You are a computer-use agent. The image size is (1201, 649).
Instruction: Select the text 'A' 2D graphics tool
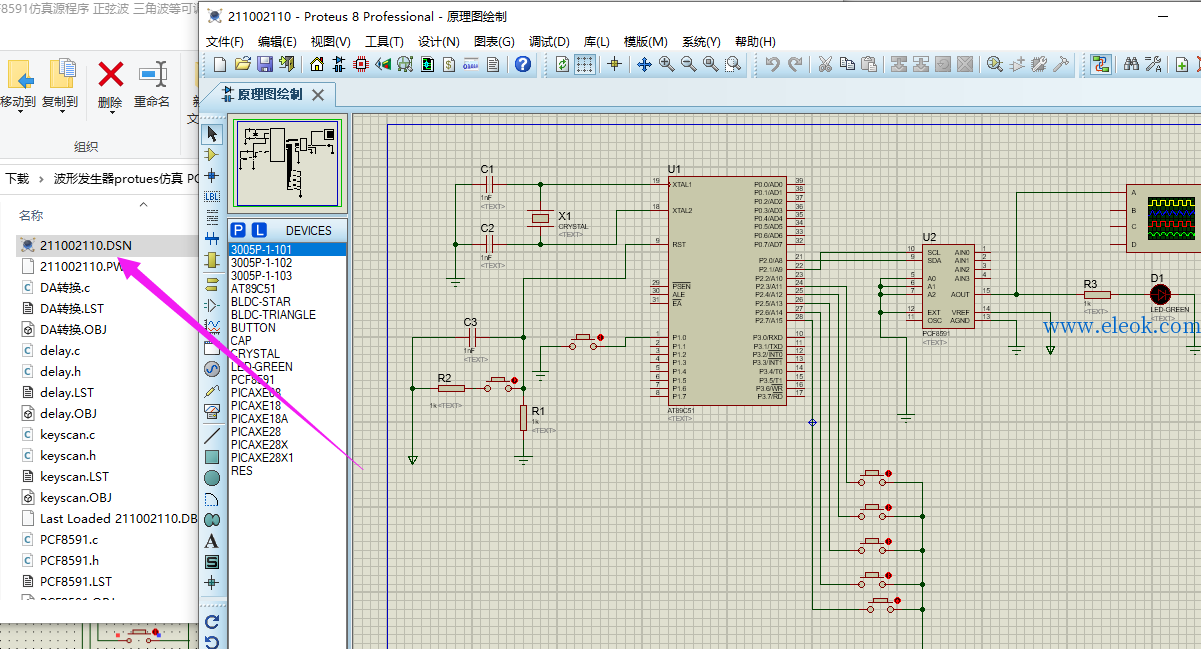[212, 541]
